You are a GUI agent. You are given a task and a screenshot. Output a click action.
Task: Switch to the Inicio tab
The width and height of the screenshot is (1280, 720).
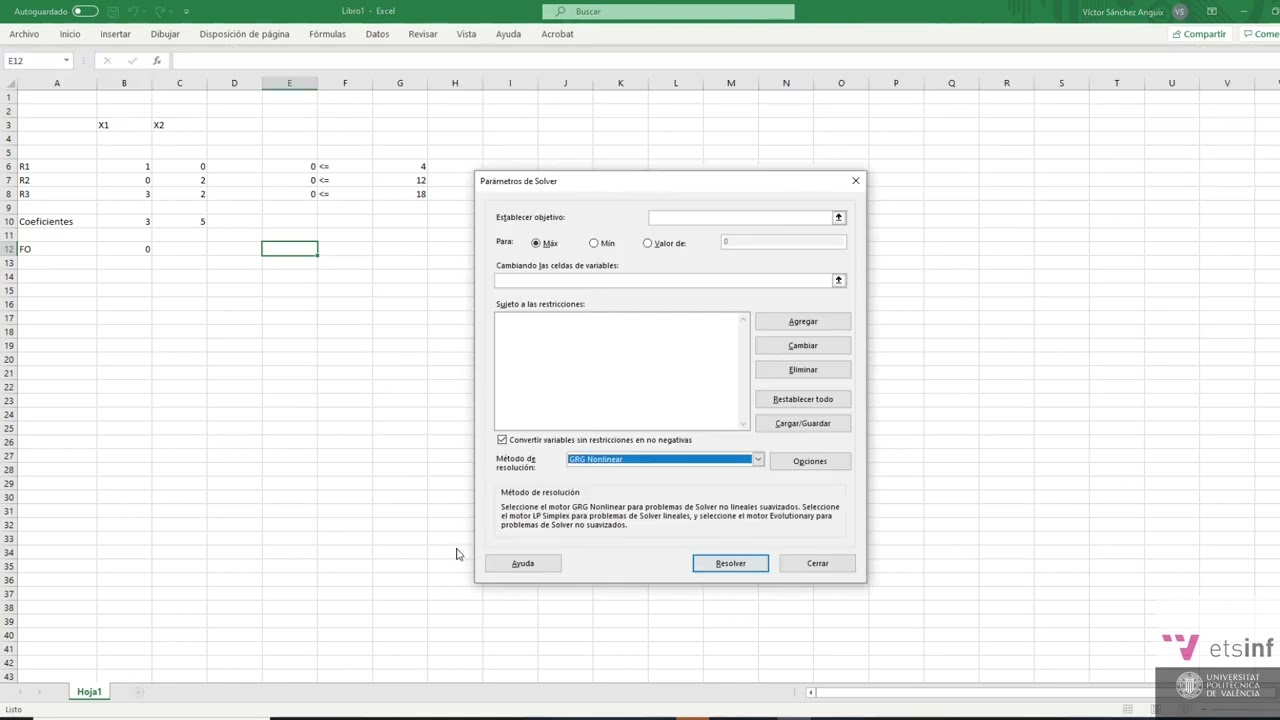(x=70, y=34)
